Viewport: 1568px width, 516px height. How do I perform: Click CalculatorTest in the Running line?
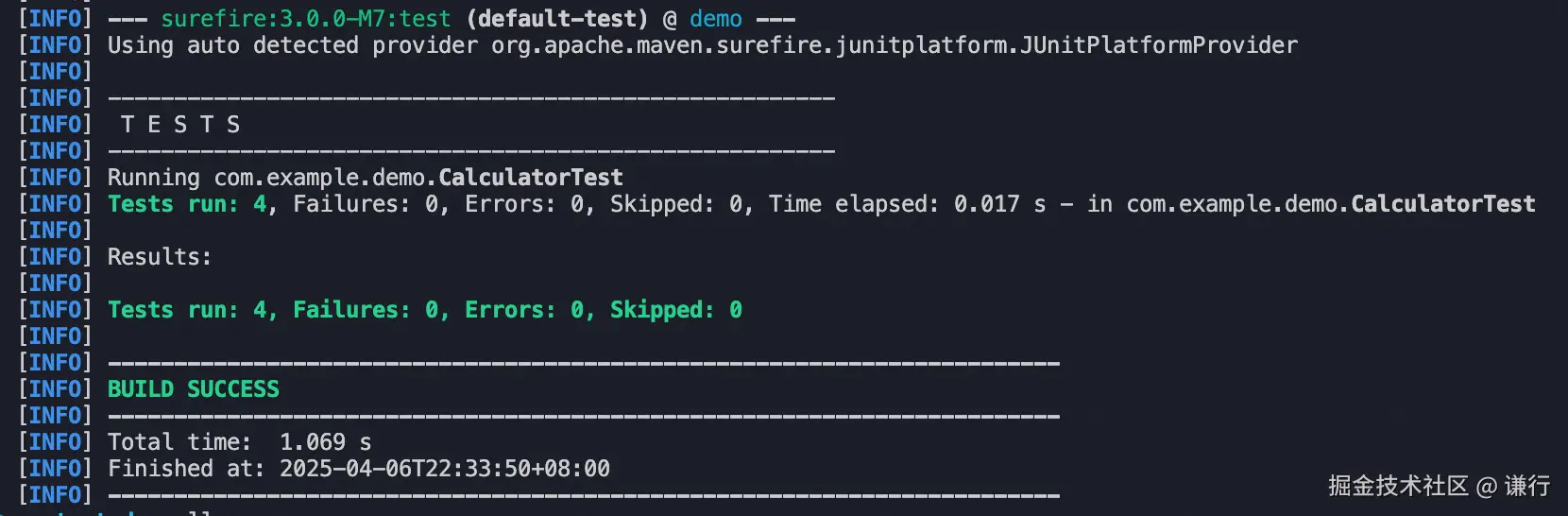[530, 178]
